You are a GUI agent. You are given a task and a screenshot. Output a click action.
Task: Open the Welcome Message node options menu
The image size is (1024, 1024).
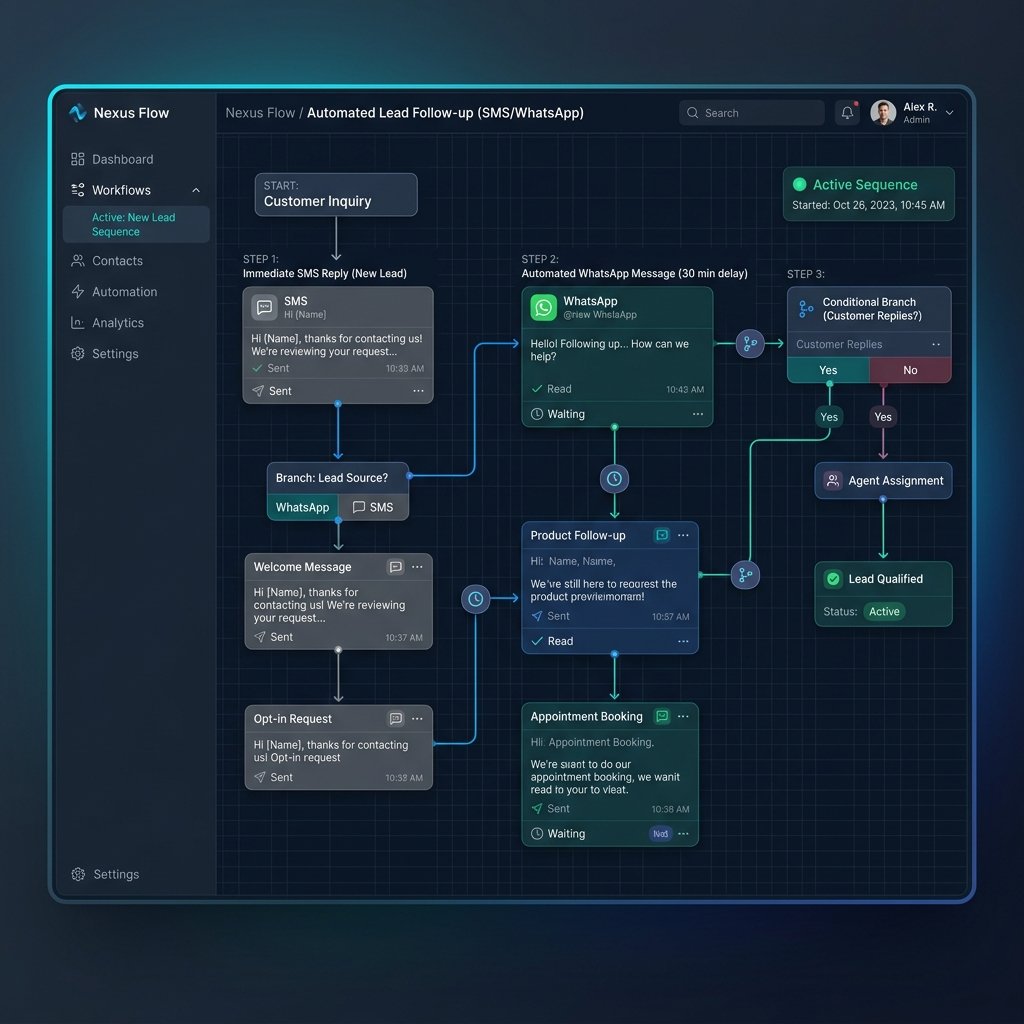[x=417, y=567]
